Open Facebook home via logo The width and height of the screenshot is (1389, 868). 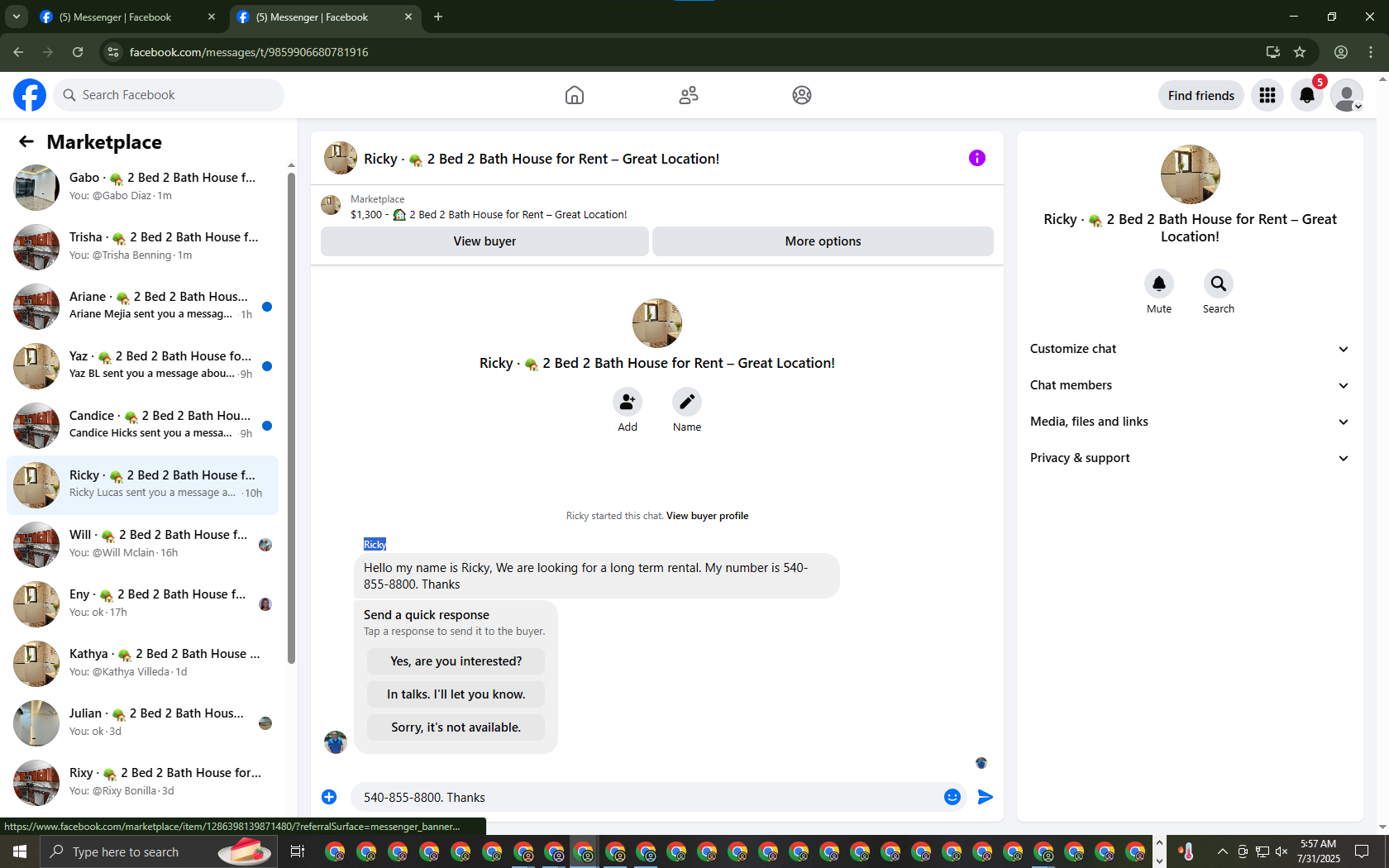[x=30, y=95]
